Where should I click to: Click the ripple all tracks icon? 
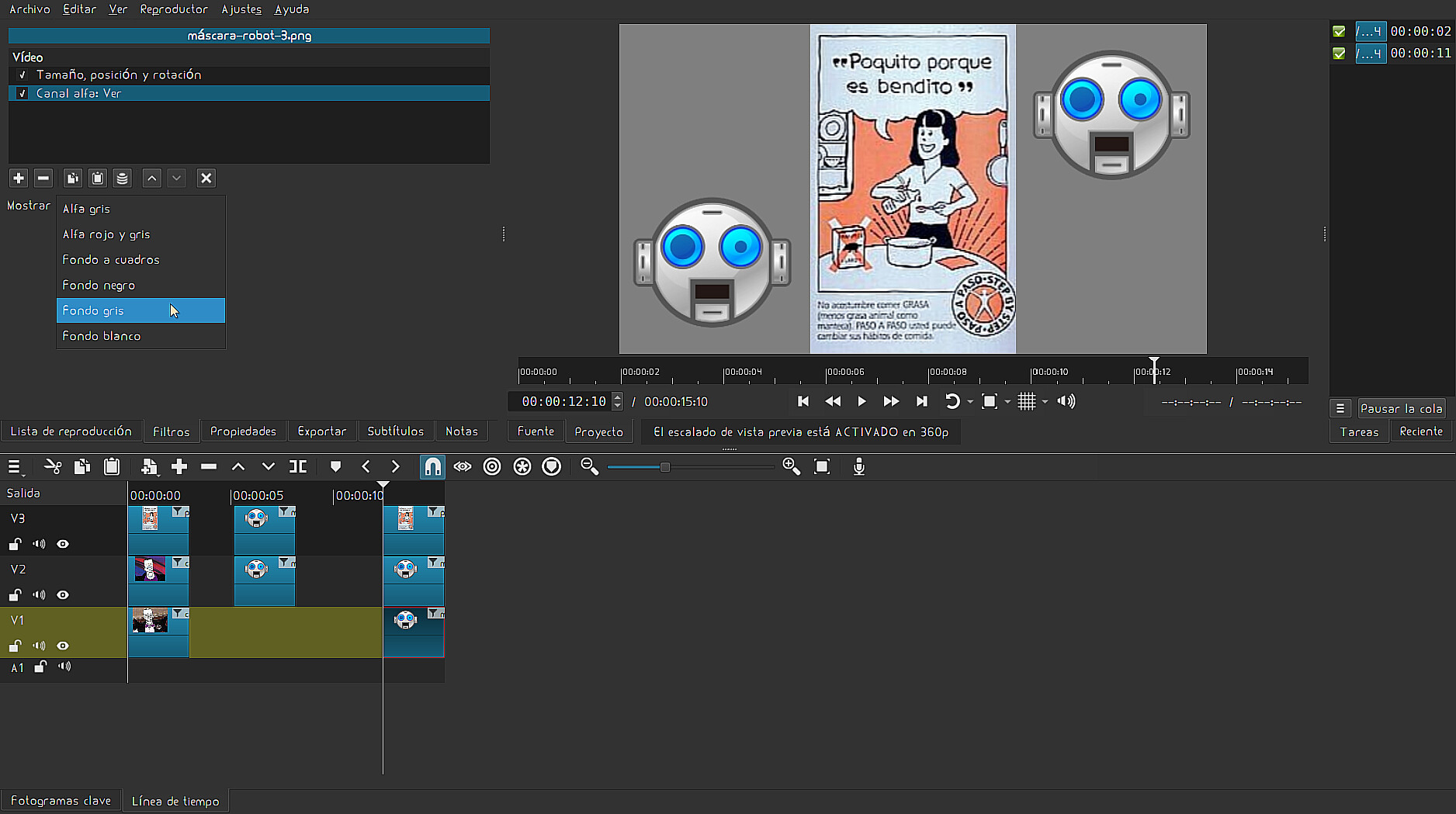(522, 466)
